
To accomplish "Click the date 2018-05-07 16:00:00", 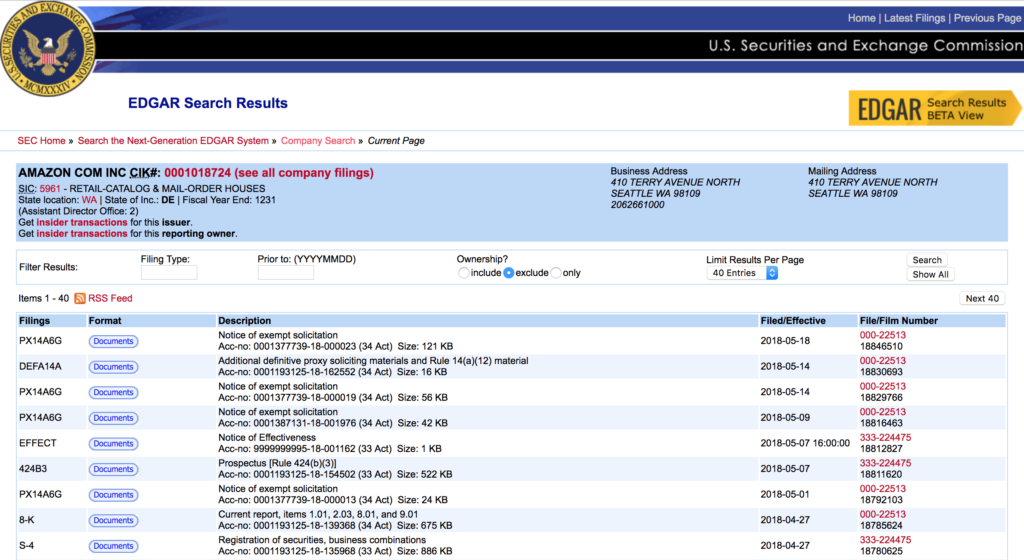I will pyautogui.click(x=805, y=443).
